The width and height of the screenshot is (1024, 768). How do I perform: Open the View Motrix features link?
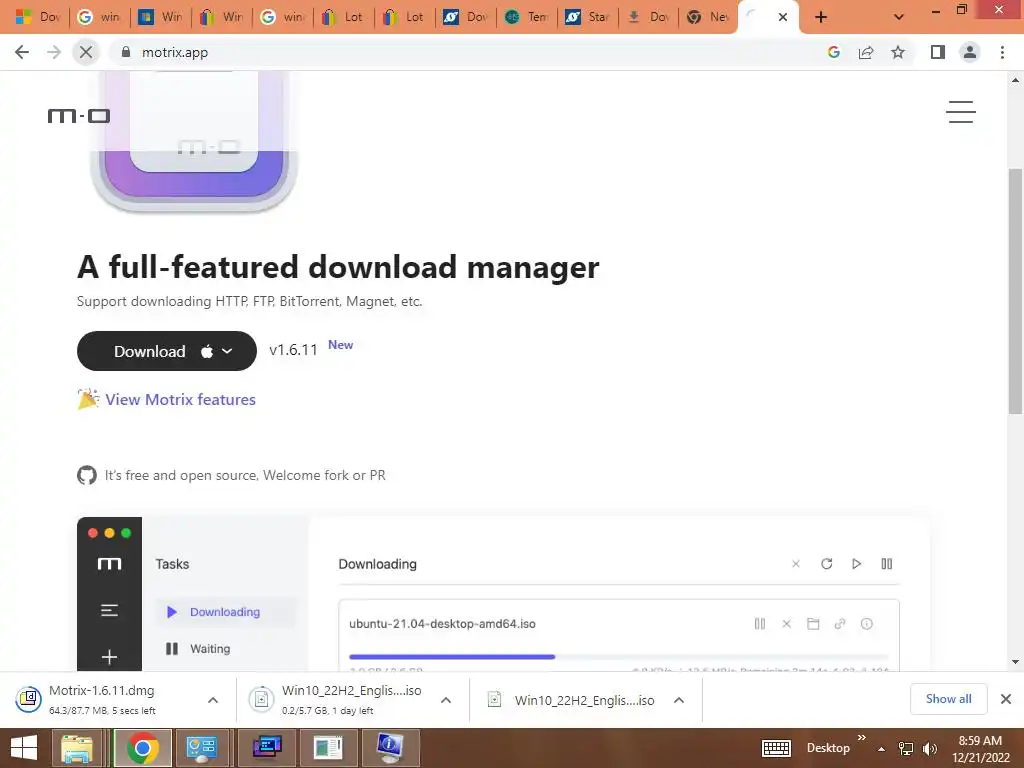click(x=180, y=399)
